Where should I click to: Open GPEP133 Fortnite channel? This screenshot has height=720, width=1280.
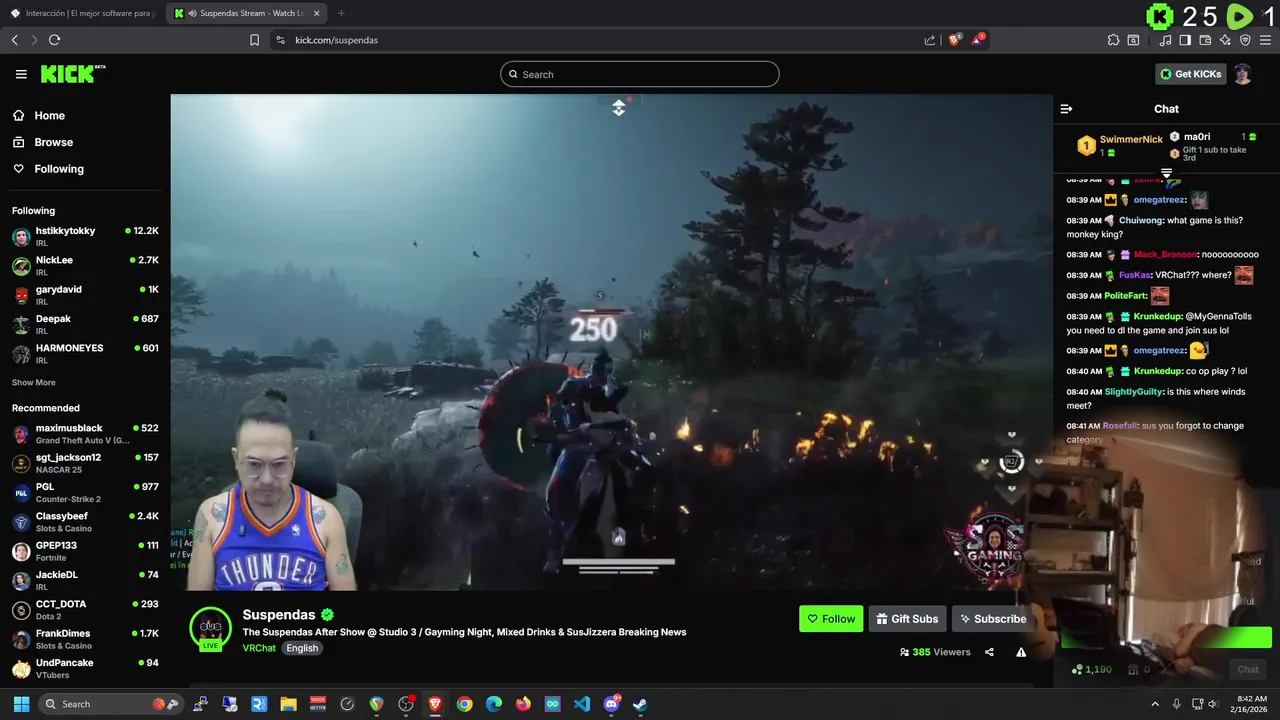pos(85,551)
